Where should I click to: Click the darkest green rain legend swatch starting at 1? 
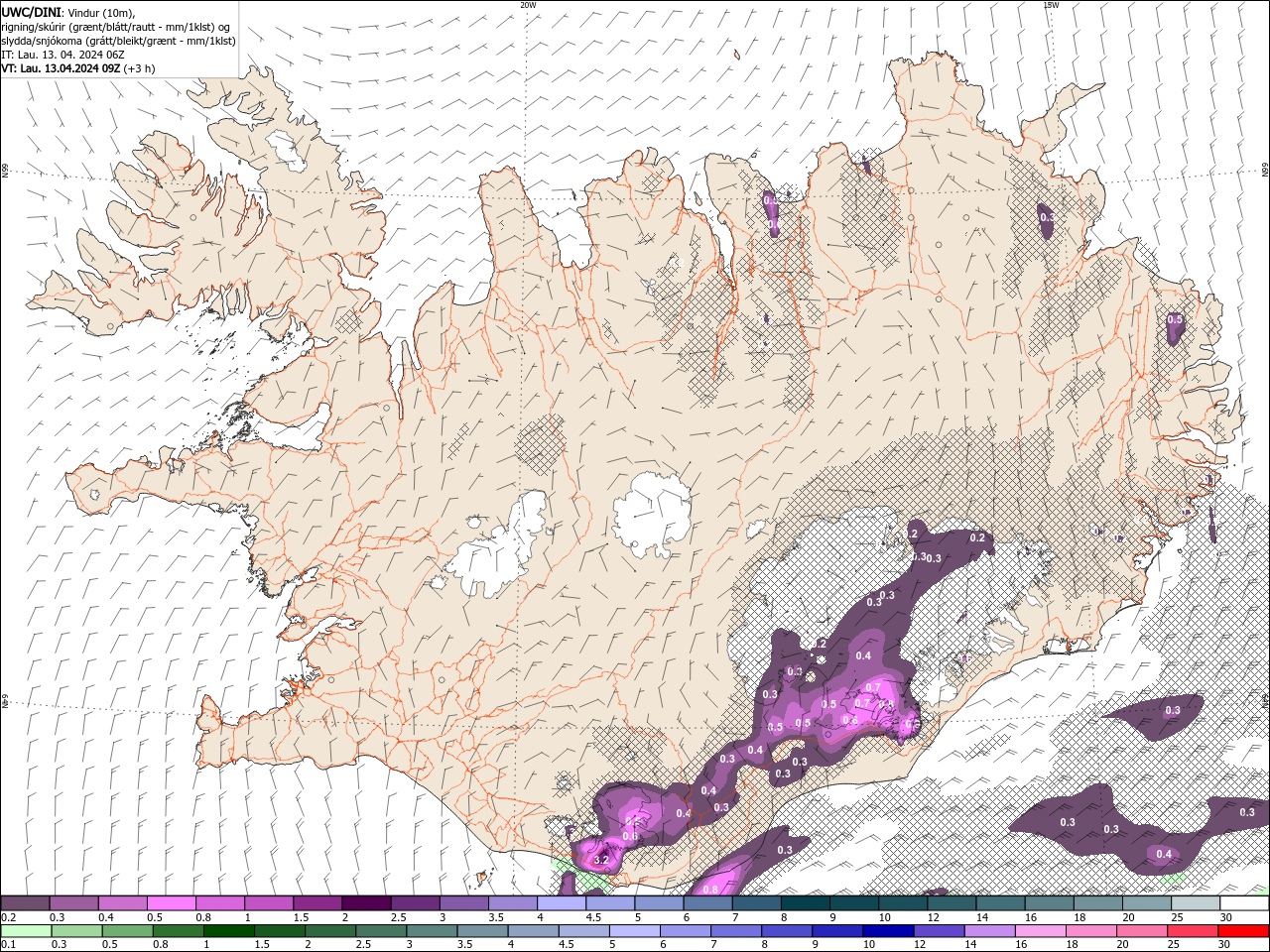(x=229, y=931)
